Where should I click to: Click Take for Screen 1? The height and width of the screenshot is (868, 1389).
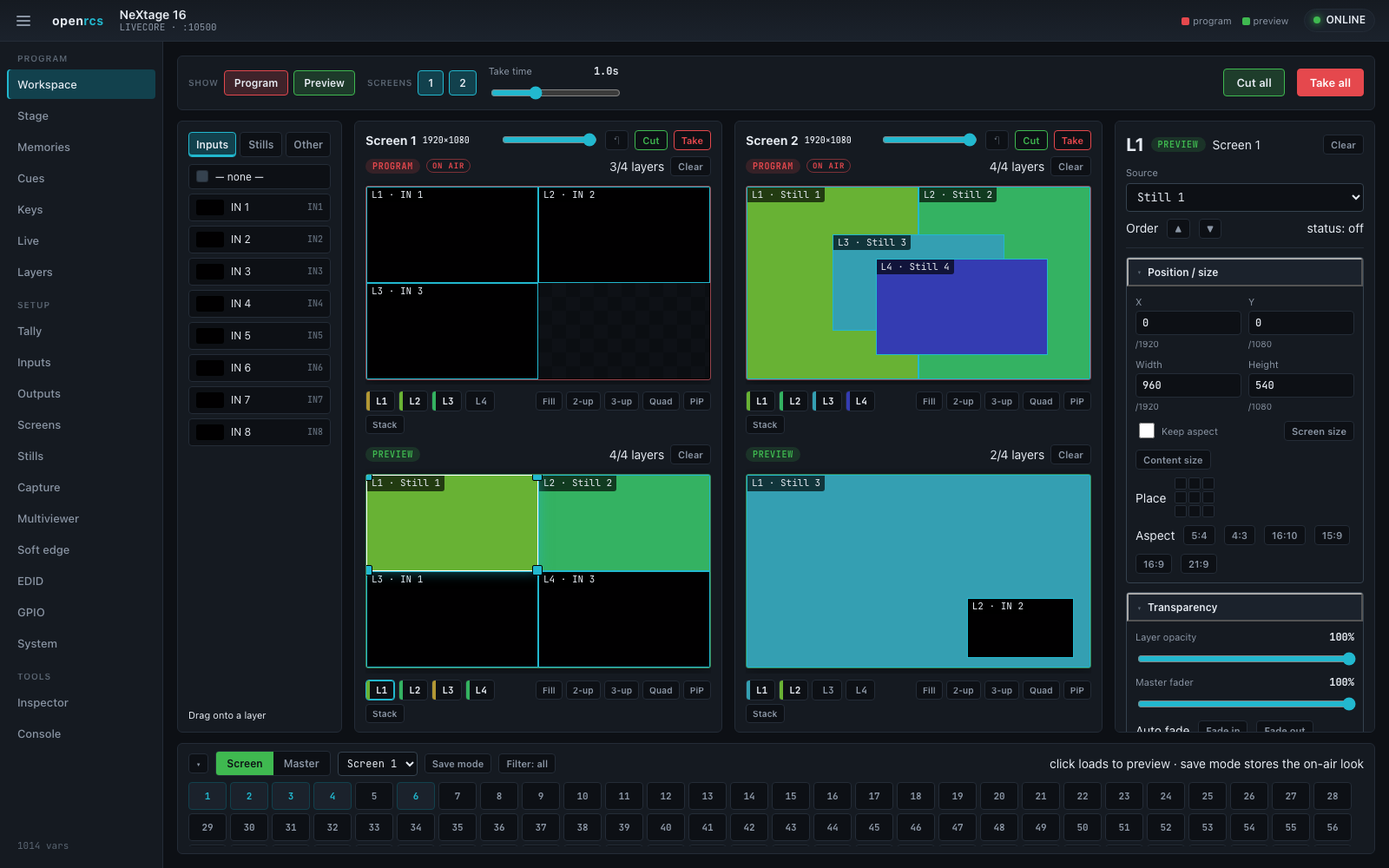(692, 141)
